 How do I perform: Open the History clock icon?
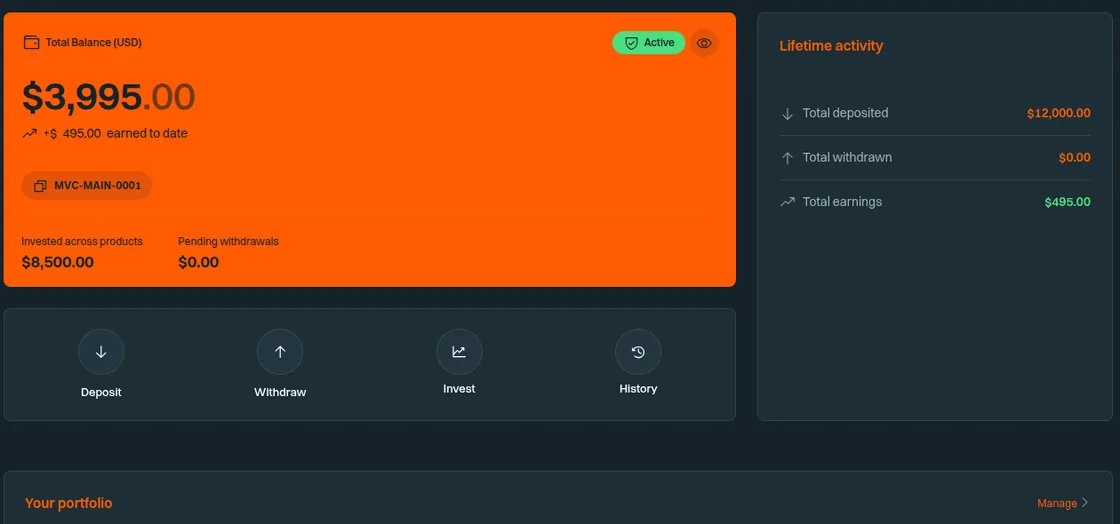[x=638, y=352]
